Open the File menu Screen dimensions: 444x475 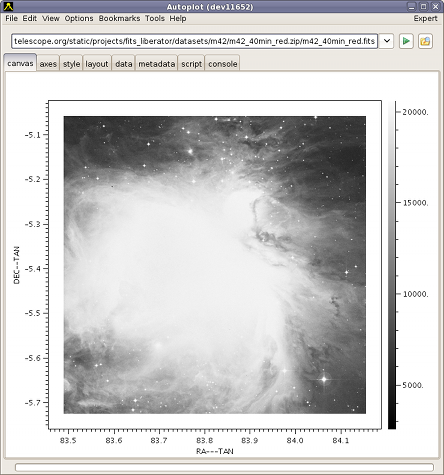(11, 19)
